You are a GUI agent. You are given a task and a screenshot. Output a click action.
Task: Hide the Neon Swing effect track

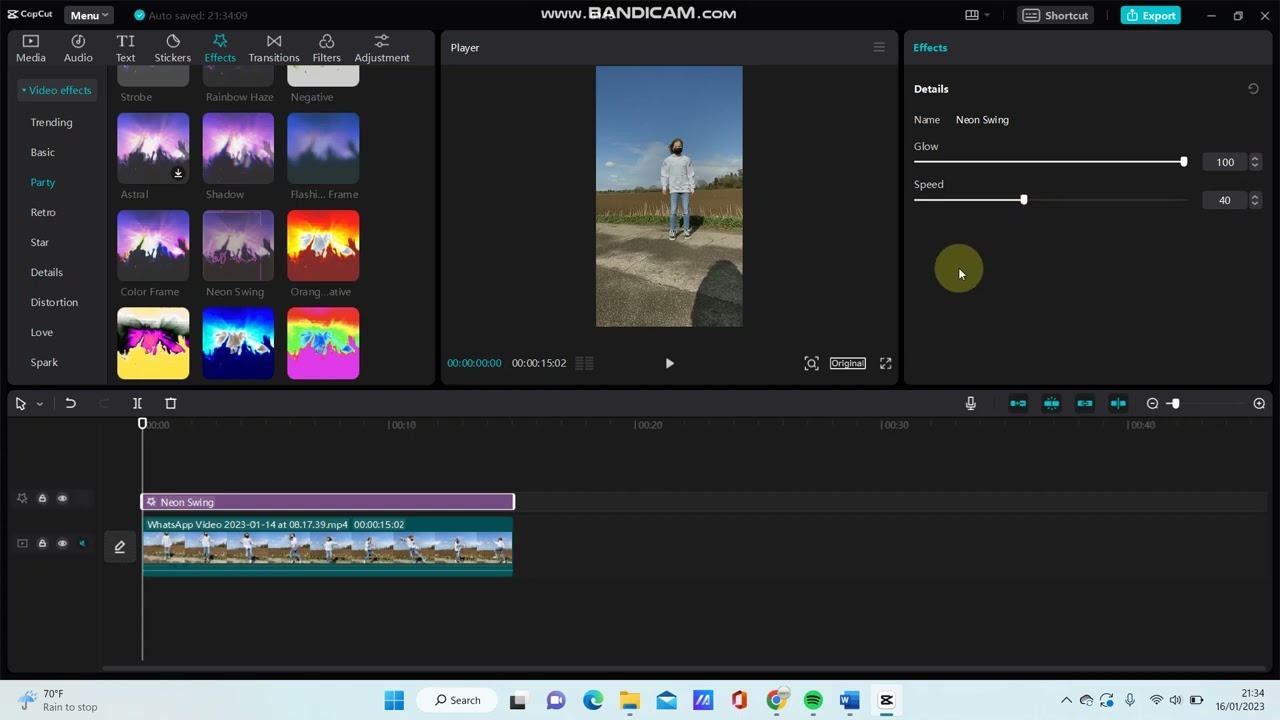tap(62, 498)
